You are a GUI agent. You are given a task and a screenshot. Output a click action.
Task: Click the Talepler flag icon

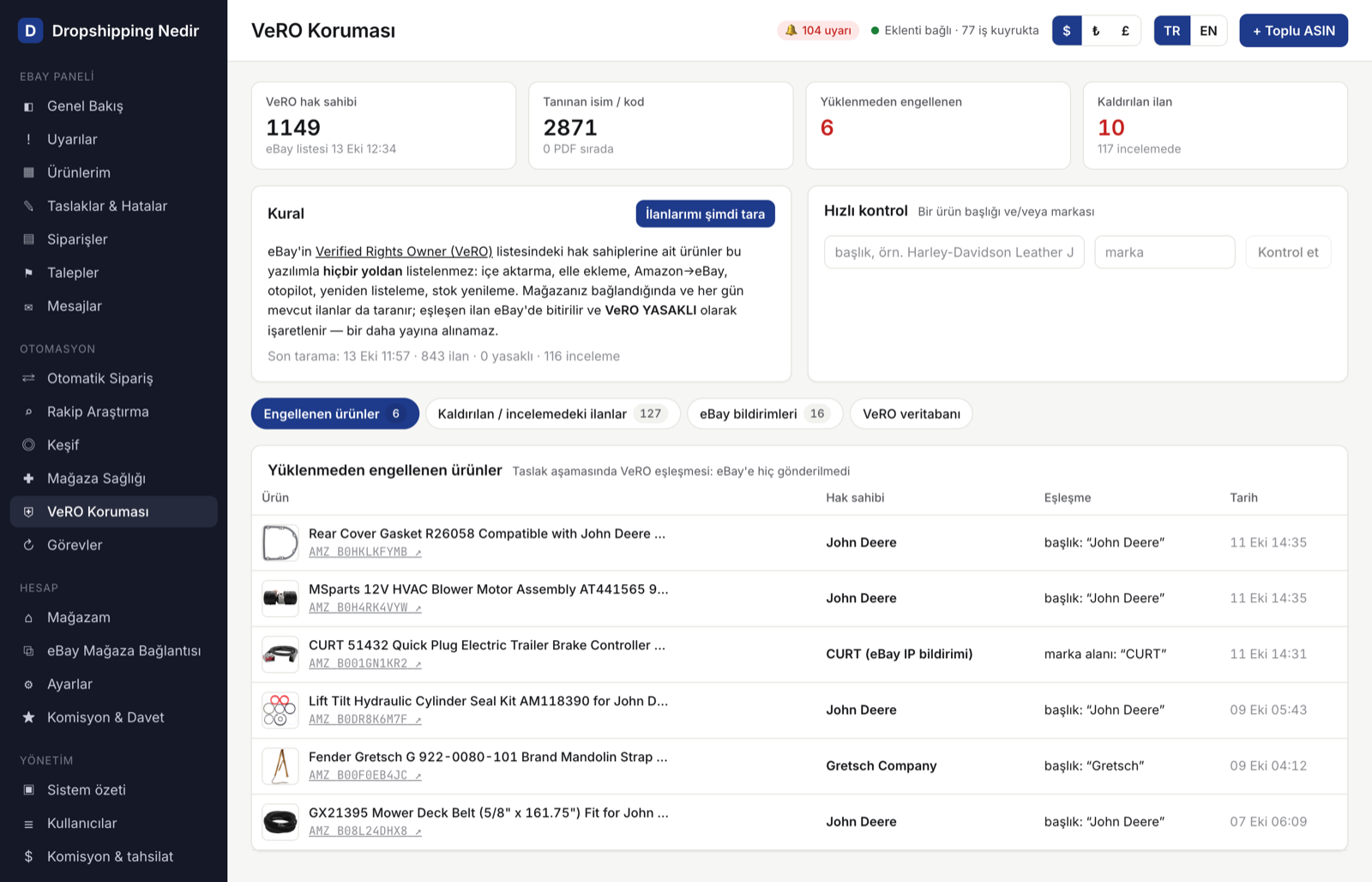[28, 273]
